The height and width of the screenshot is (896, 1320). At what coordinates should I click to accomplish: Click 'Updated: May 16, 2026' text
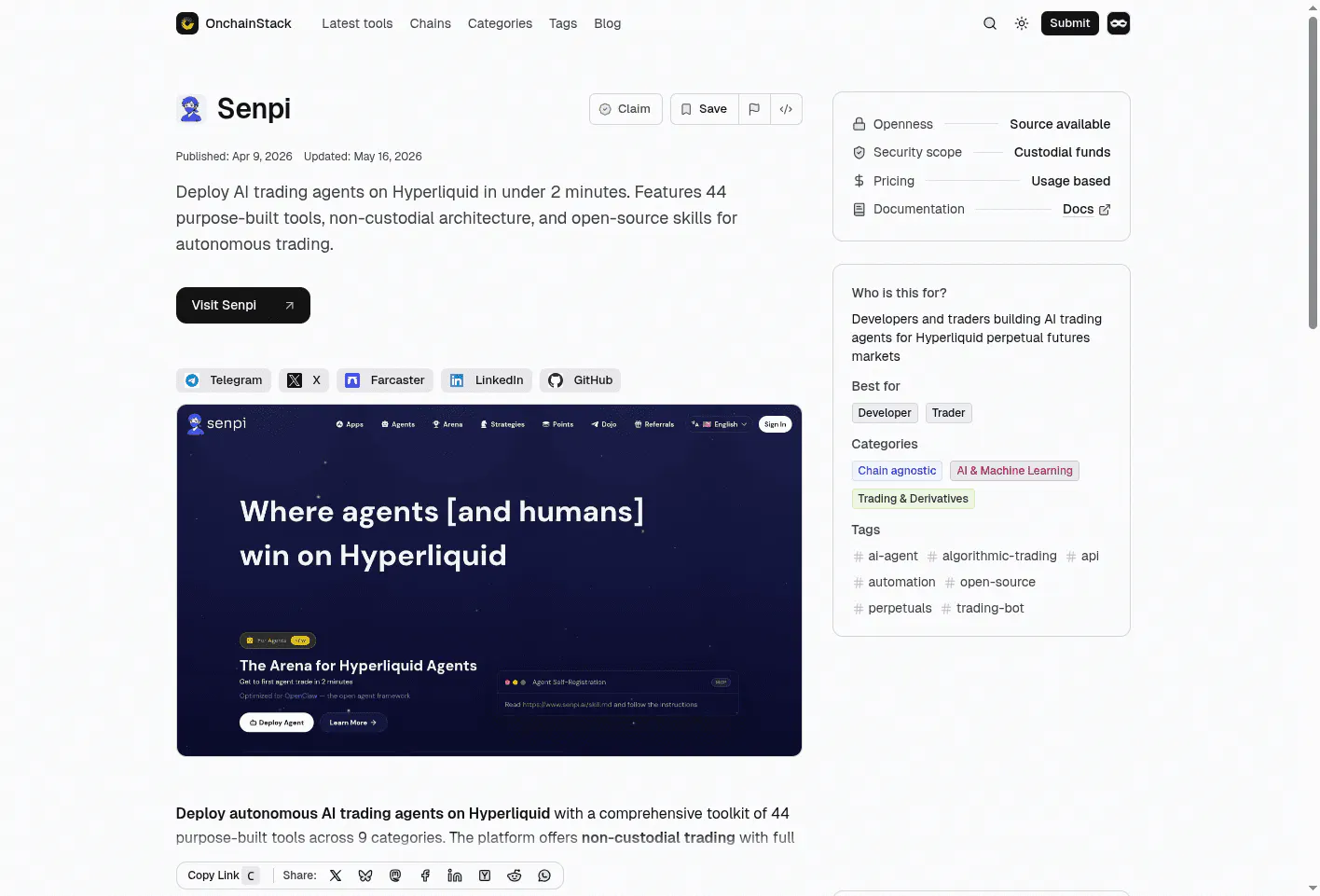(x=363, y=157)
